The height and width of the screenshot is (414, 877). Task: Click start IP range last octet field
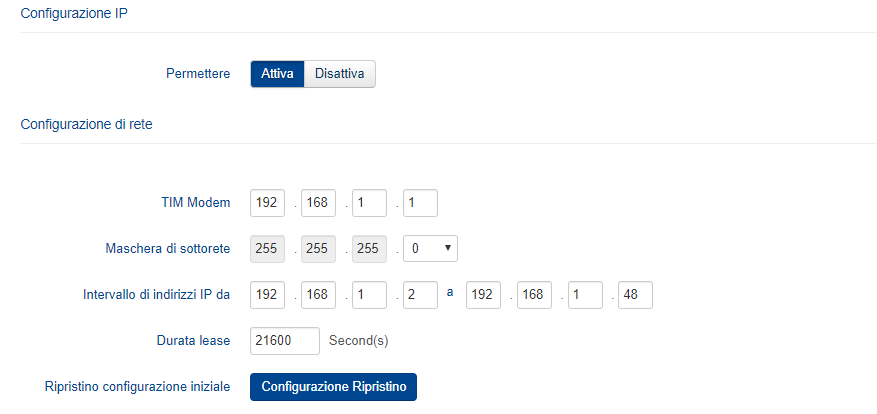(x=421, y=295)
